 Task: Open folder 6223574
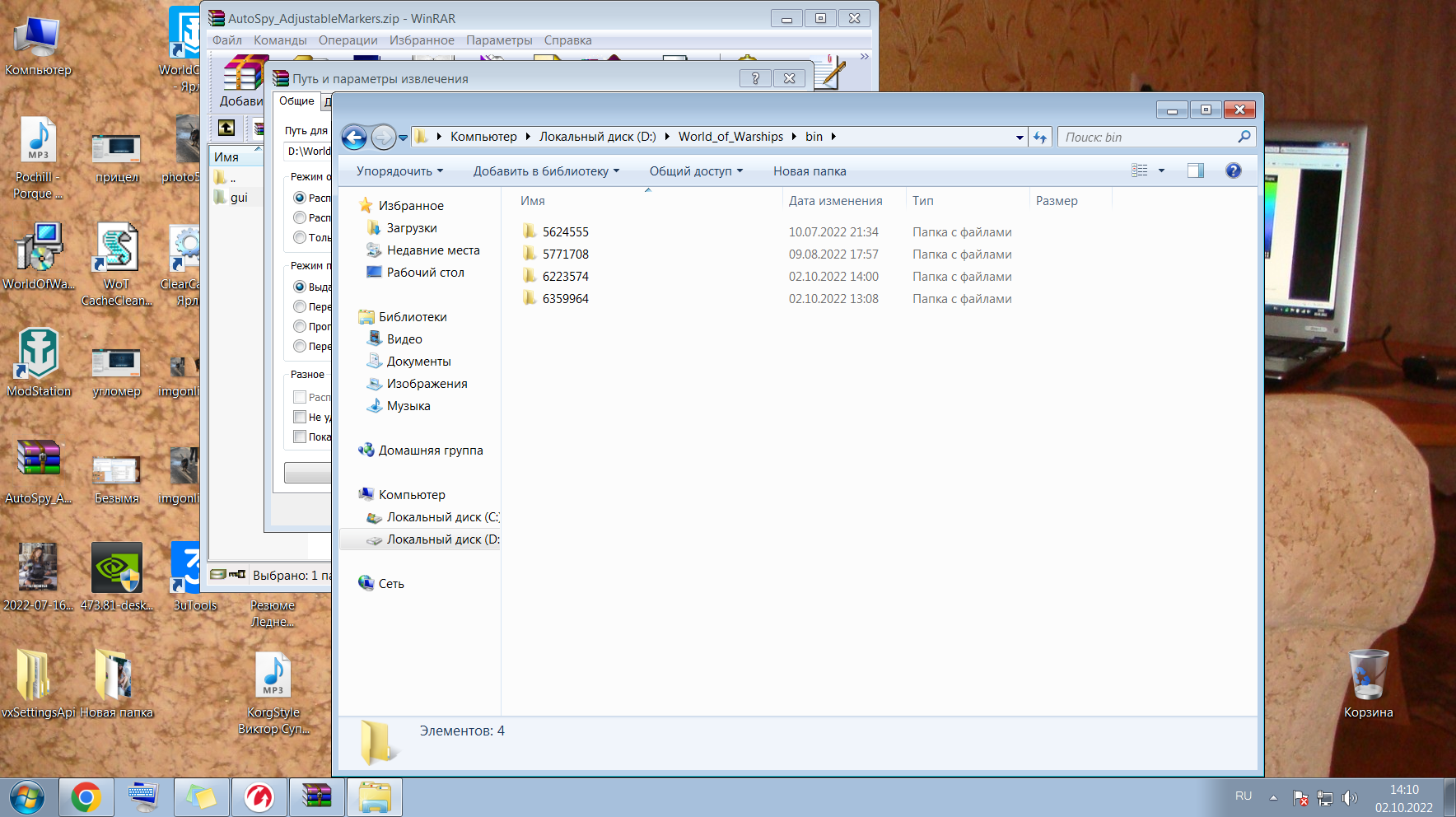pos(565,277)
